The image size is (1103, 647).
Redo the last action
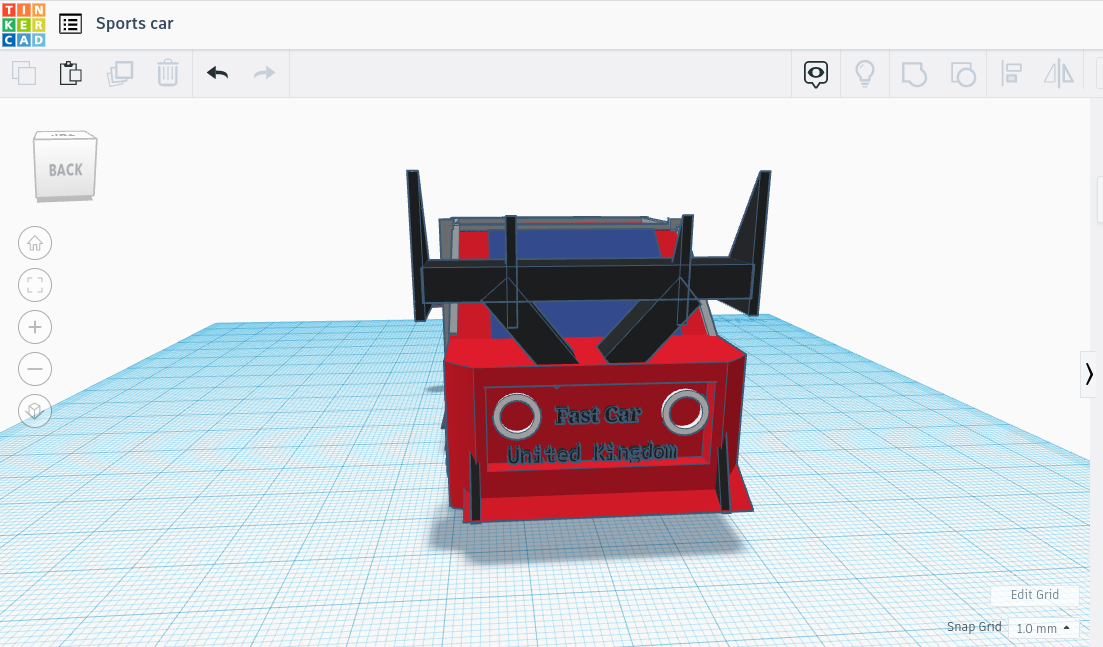pyautogui.click(x=264, y=73)
